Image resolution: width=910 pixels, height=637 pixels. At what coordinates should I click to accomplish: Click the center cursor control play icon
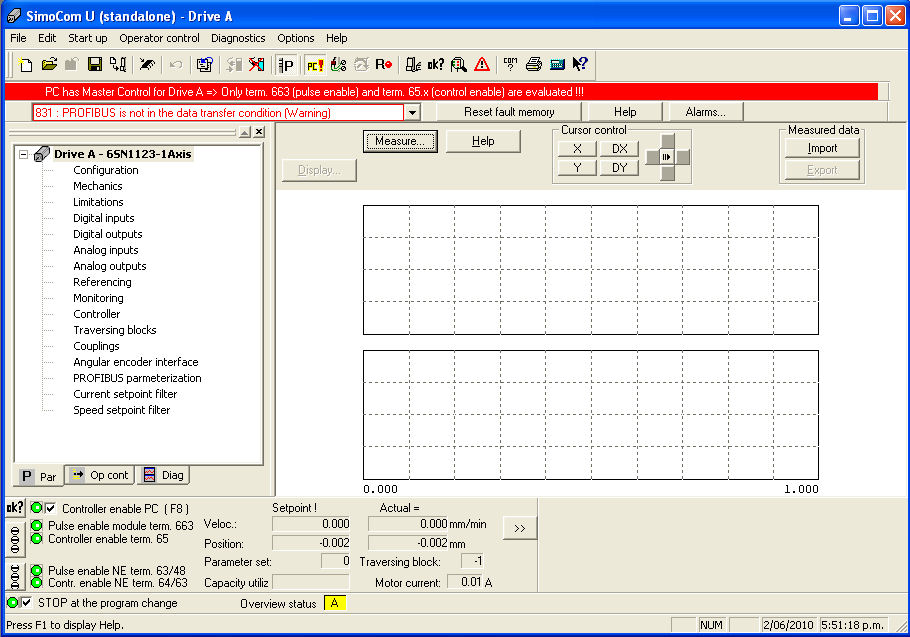click(x=667, y=157)
